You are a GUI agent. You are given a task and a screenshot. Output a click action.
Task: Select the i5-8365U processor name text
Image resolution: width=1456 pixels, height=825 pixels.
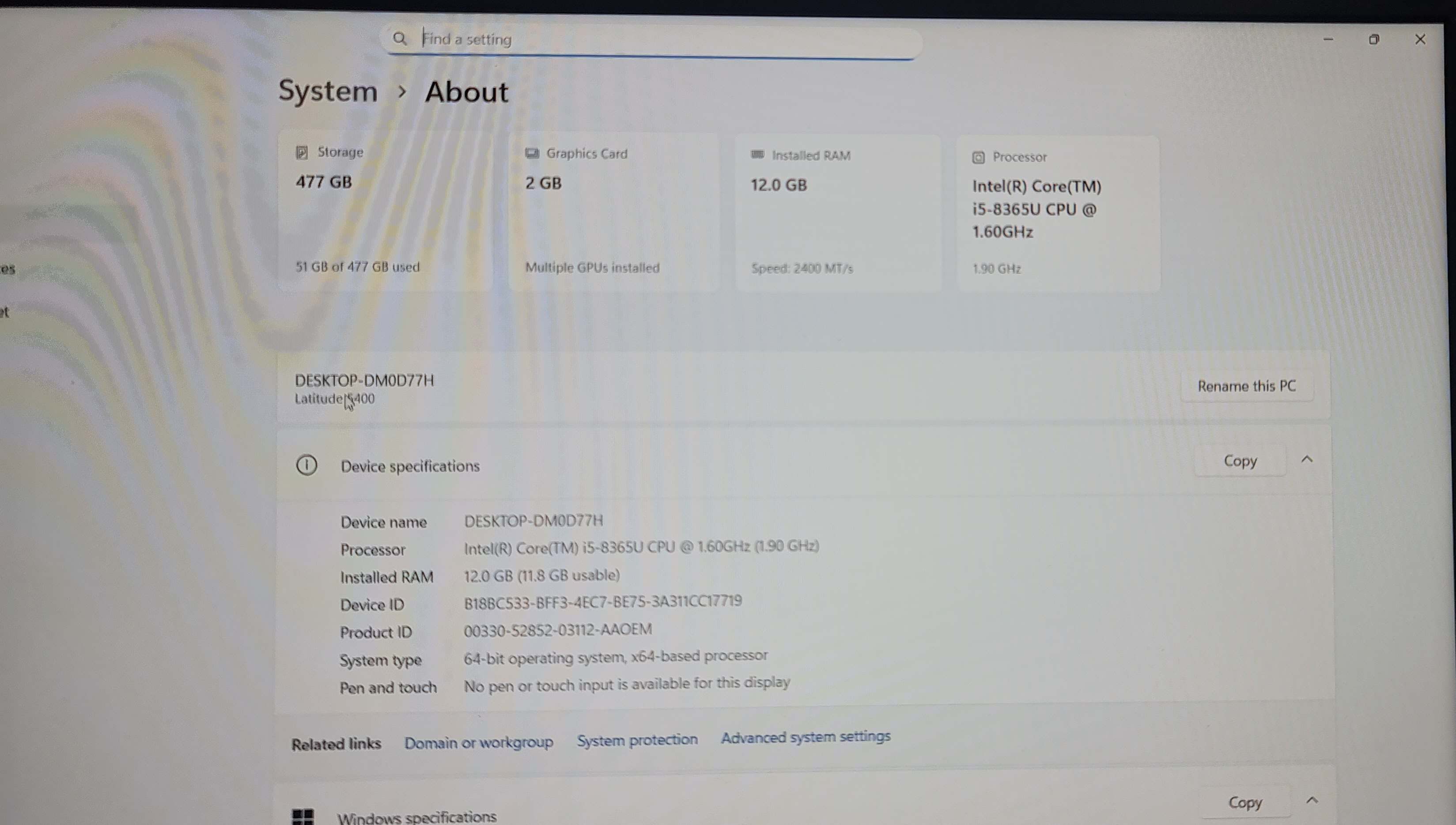tap(1037, 209)
